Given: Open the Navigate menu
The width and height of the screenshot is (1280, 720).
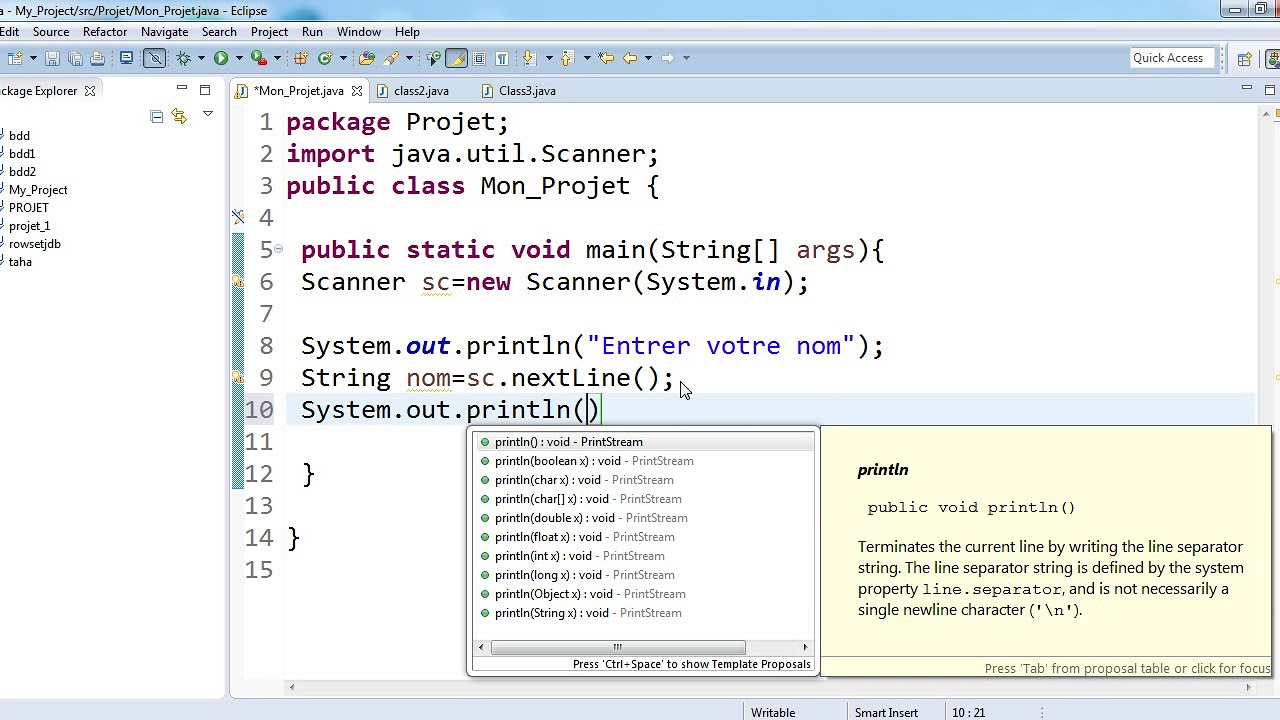Looking at the screenshot, I should click(164, 32).
